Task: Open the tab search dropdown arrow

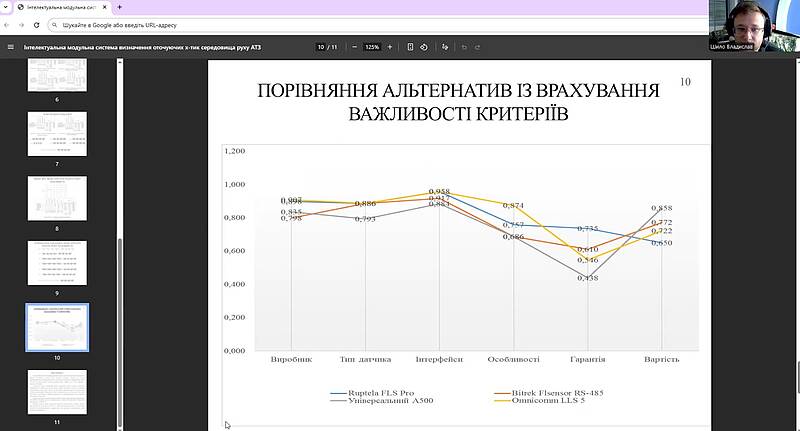Action: (x=5, y=8)
